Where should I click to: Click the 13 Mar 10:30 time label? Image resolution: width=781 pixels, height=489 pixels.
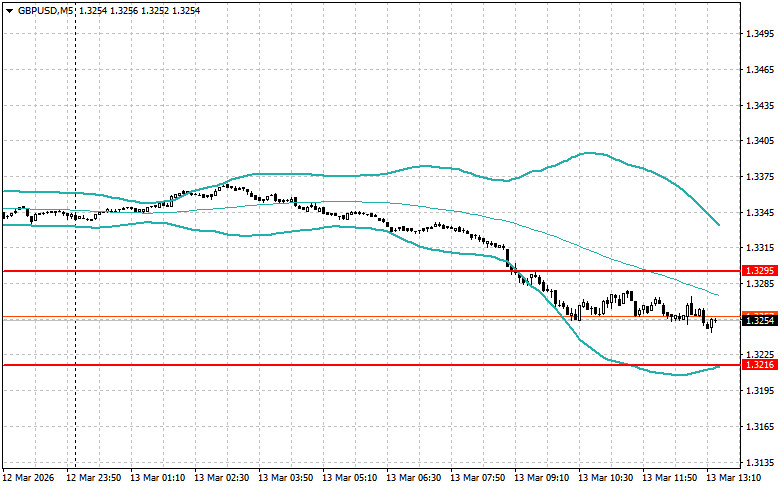pyautogui.click(x=605, y=478)
